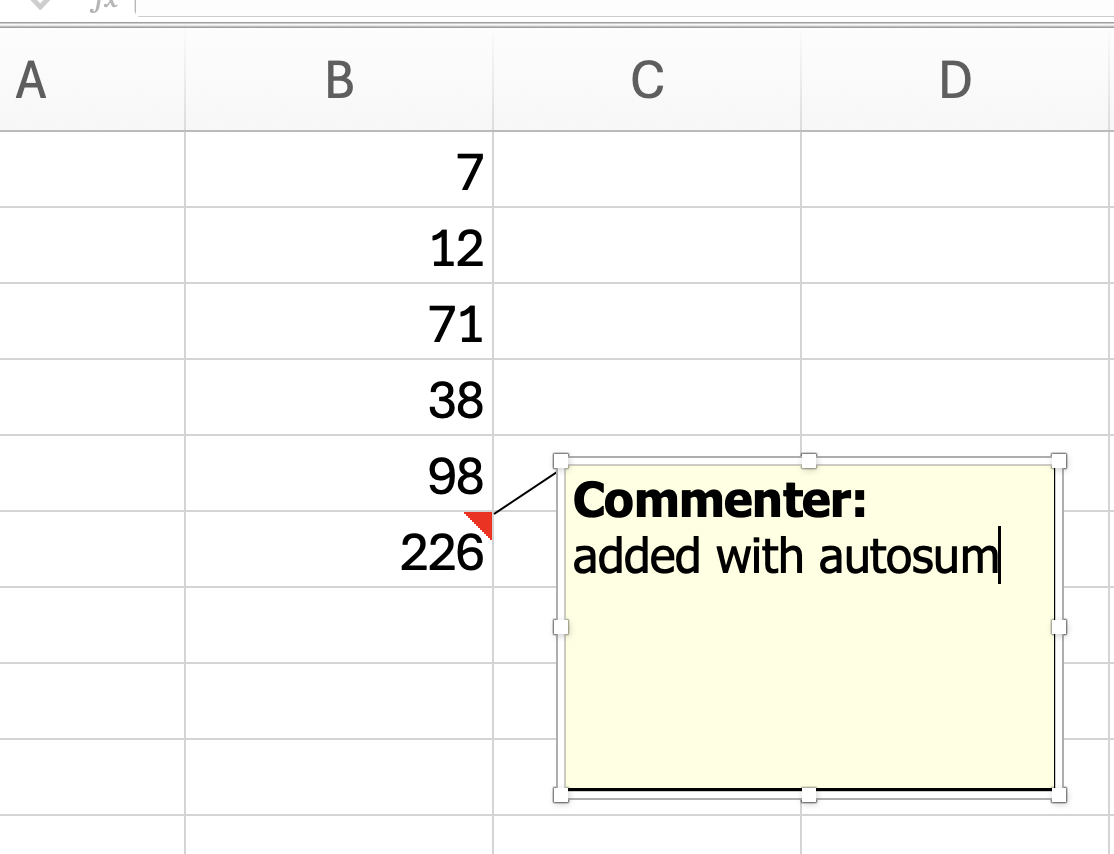1114x854 pixels.
Task: Select the bottom-middle resize handle of the comment
Action: pos(808,795)
